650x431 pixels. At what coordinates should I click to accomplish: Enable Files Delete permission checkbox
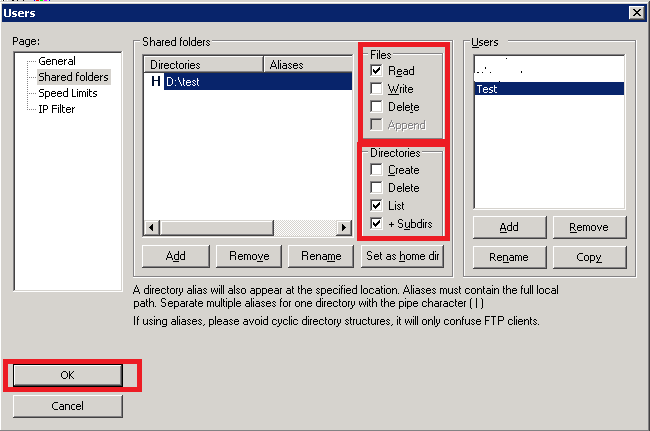tap(376, 107)
